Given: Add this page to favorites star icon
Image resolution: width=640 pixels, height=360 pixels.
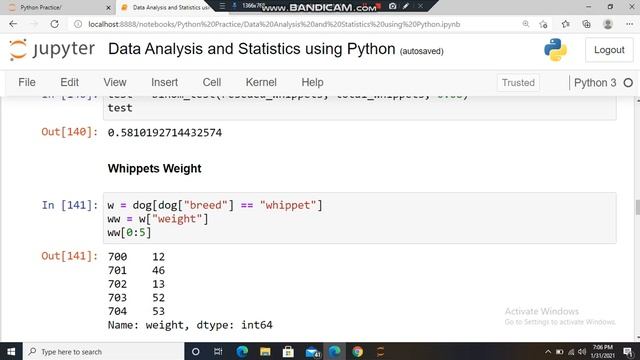Looking at the screenshot, I should point(543,24).
